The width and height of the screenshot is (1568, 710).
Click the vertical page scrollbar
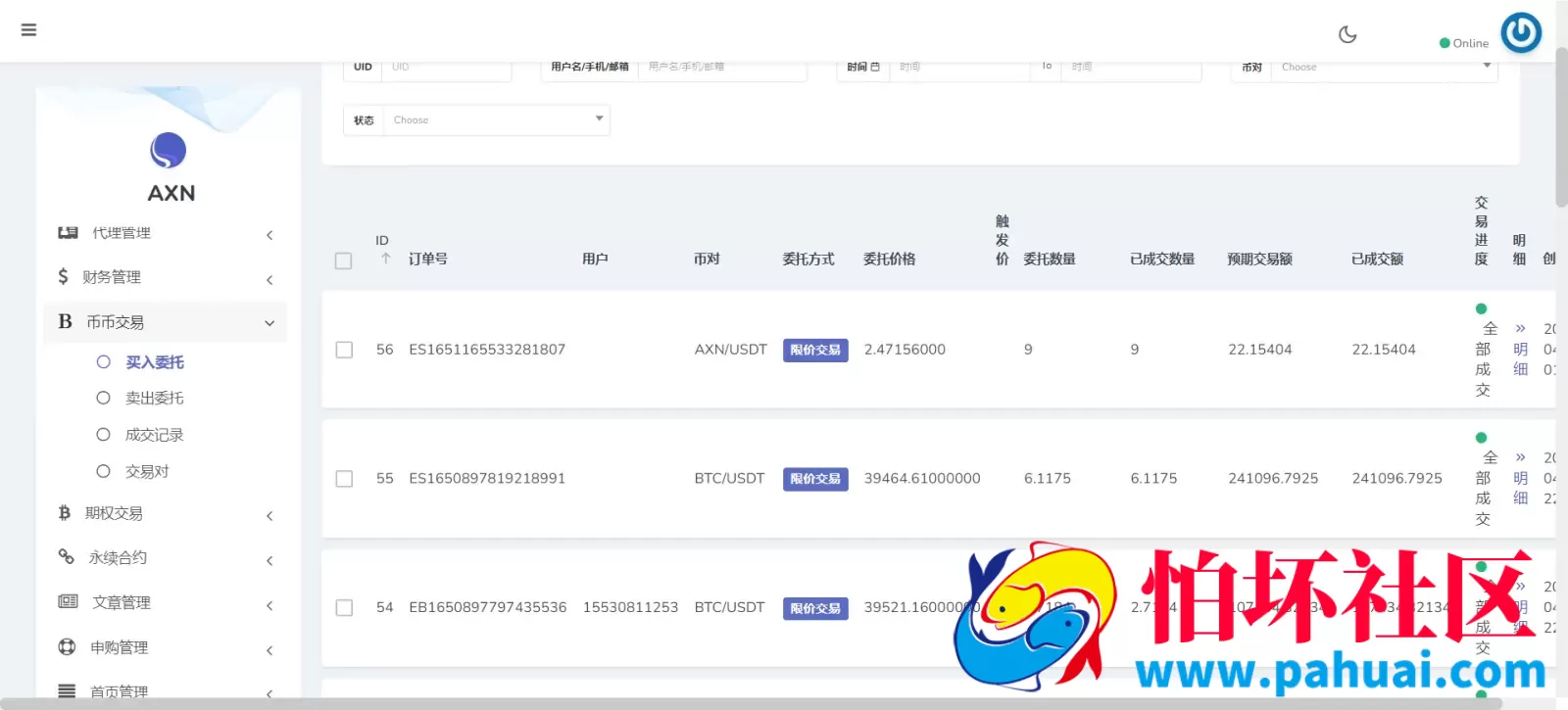1561,127
